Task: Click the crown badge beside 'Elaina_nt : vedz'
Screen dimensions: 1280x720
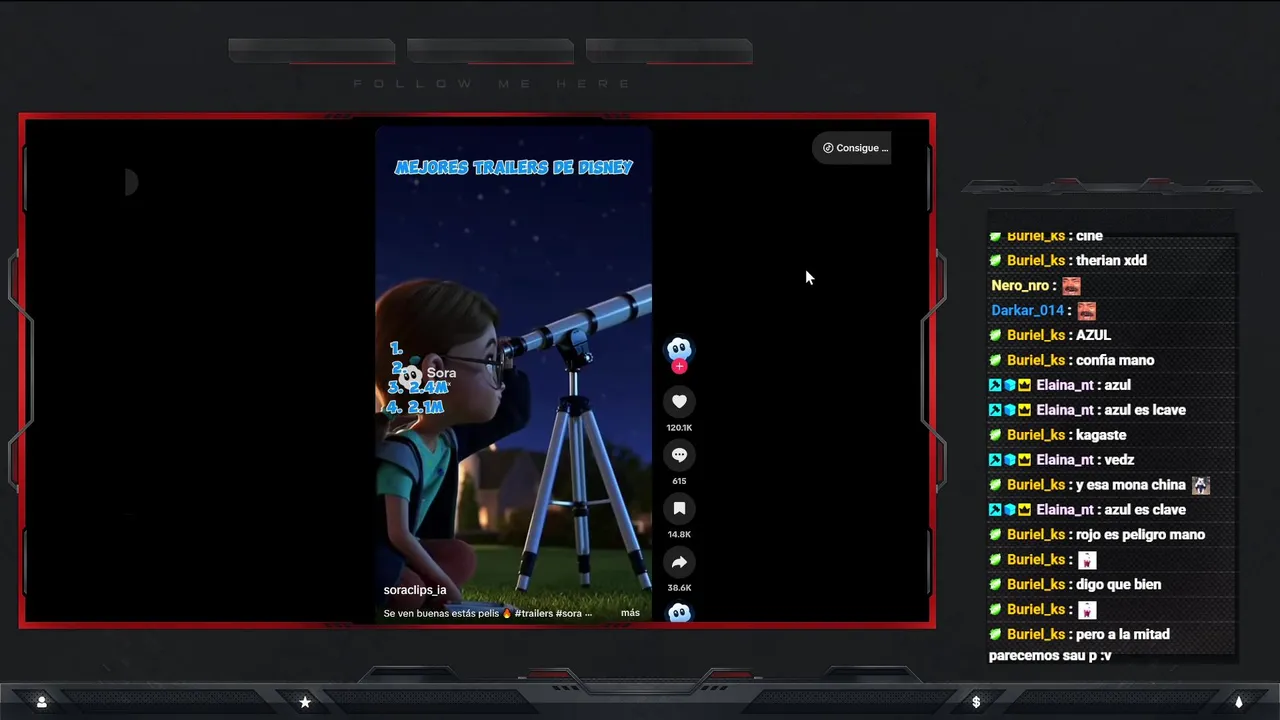Action: click(1024, 460)
